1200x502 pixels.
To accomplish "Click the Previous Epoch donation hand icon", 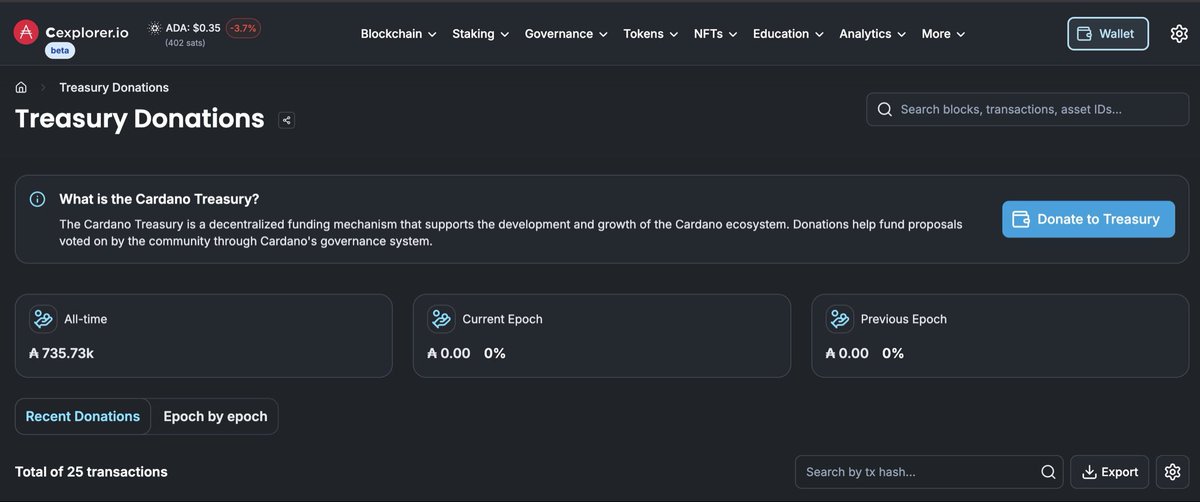I will [839, 319].
